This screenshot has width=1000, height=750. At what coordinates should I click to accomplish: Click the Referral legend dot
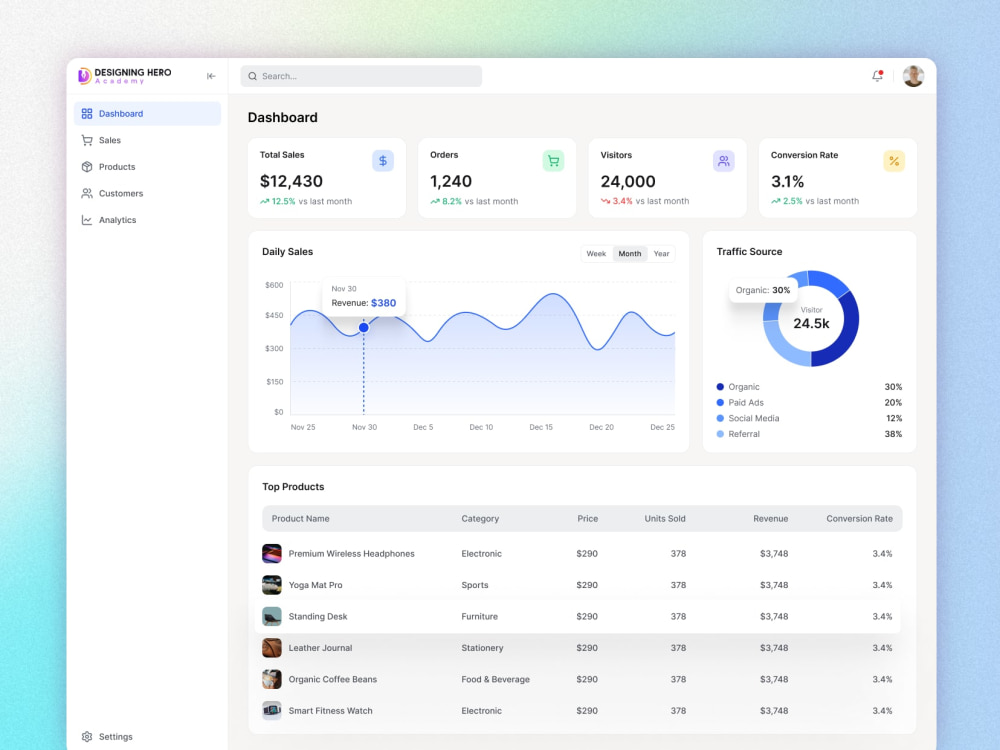tap(720, 434)
